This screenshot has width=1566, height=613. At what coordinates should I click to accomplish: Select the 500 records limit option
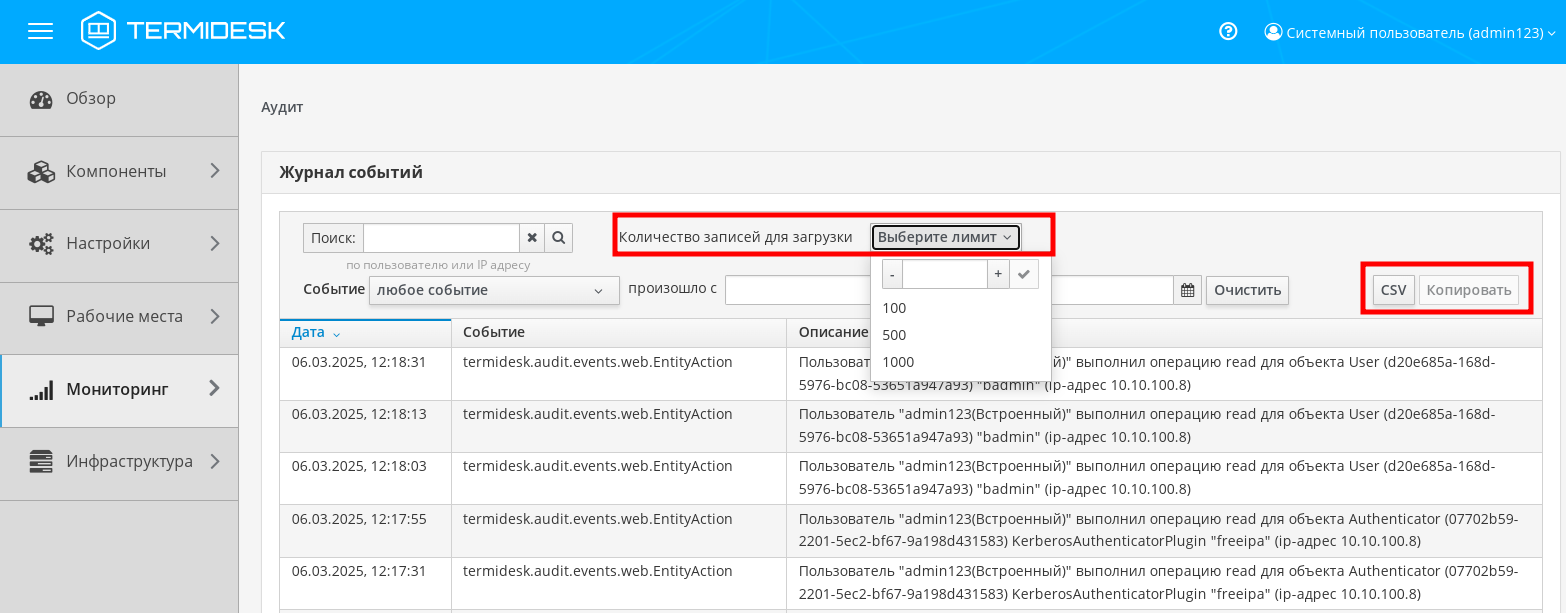pyautogui.click(x=894, y=335)
